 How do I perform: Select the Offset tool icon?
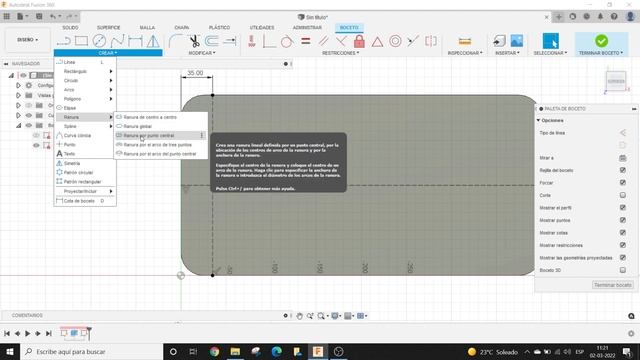[212, 41]
